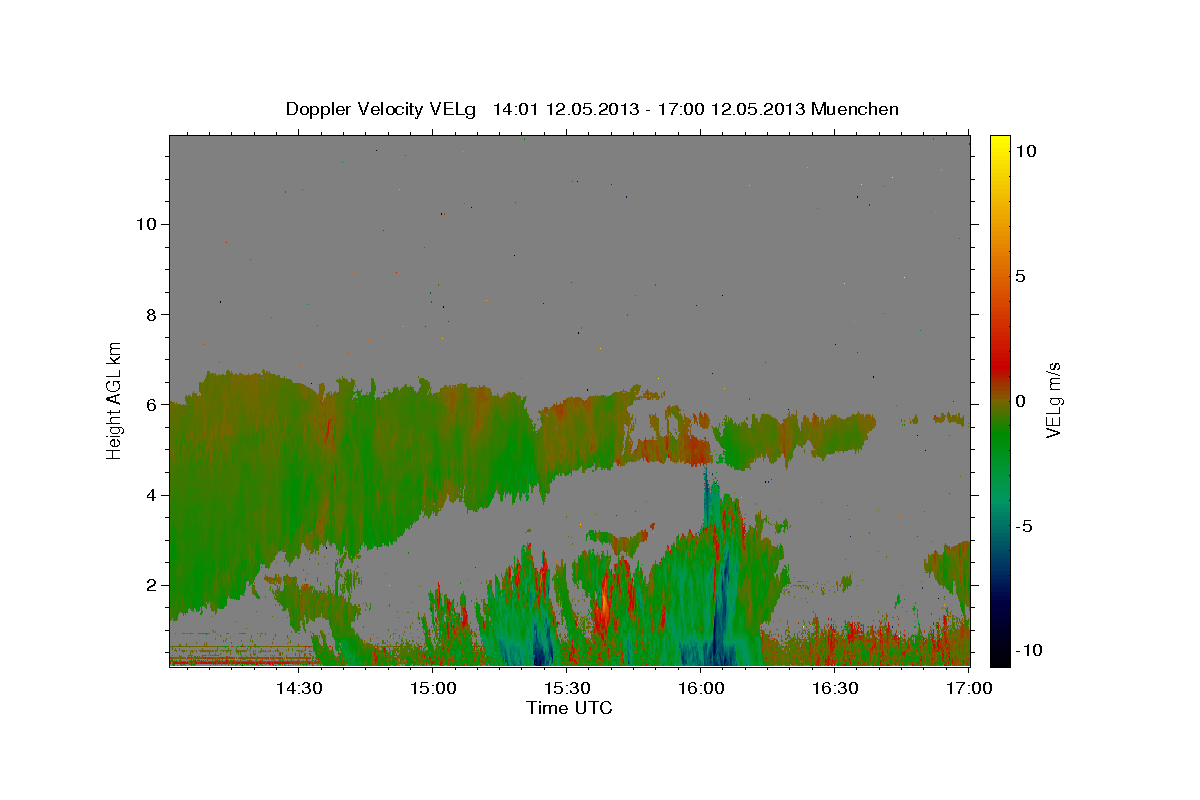Click the colorbar tick label 0

point(1020,401)
